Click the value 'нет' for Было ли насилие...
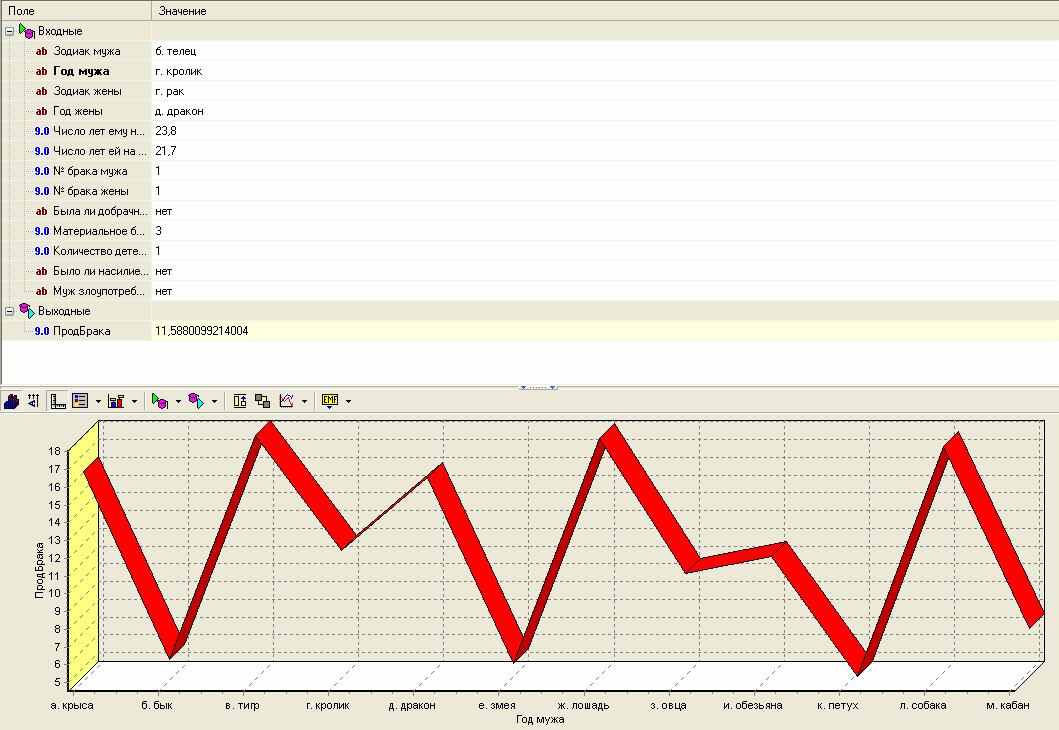Image resolution: width=1059 pixels, height=730 pixels. [163, 271]
